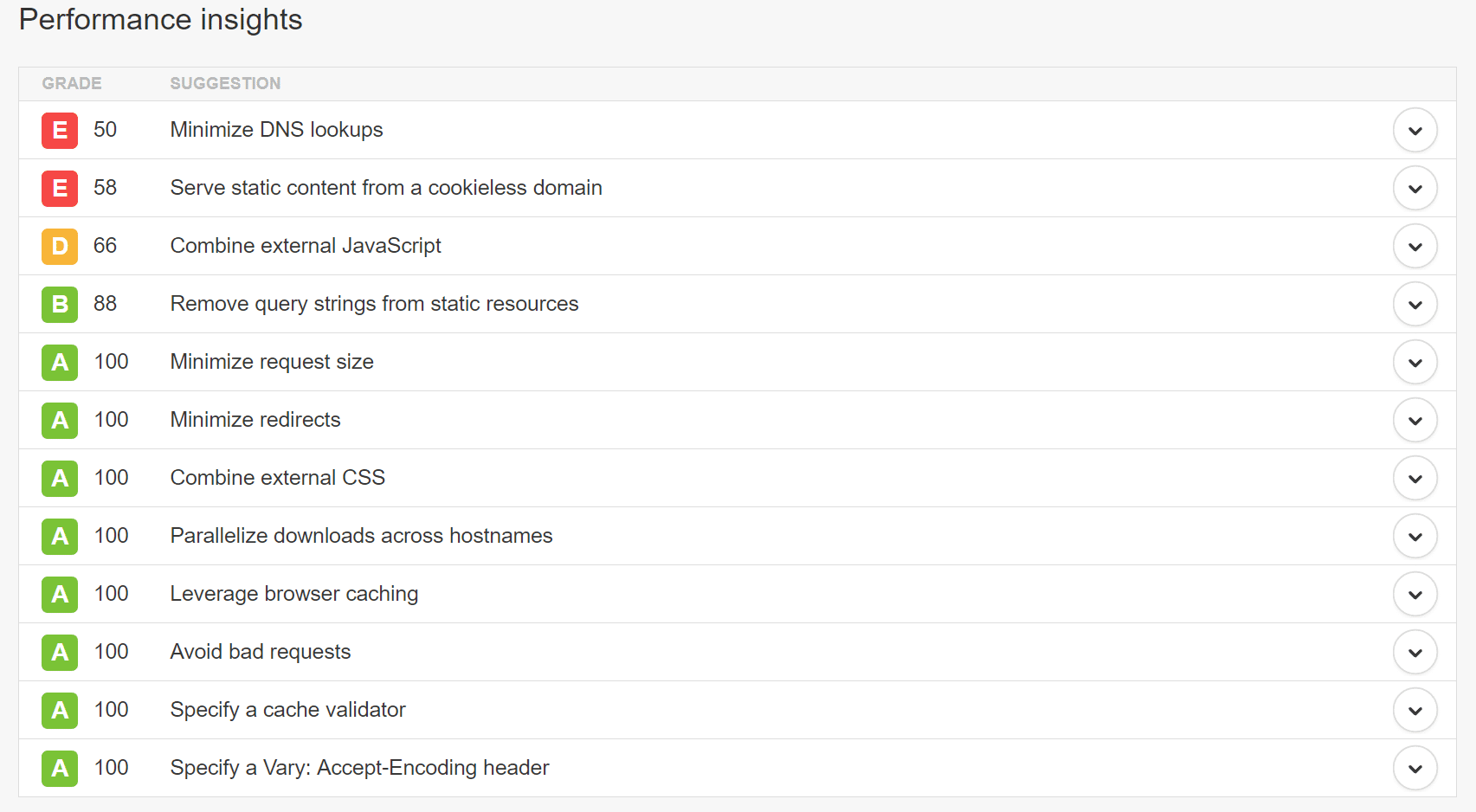Click the red E grade badge for Minimize DNS lookups

(59, 130)
